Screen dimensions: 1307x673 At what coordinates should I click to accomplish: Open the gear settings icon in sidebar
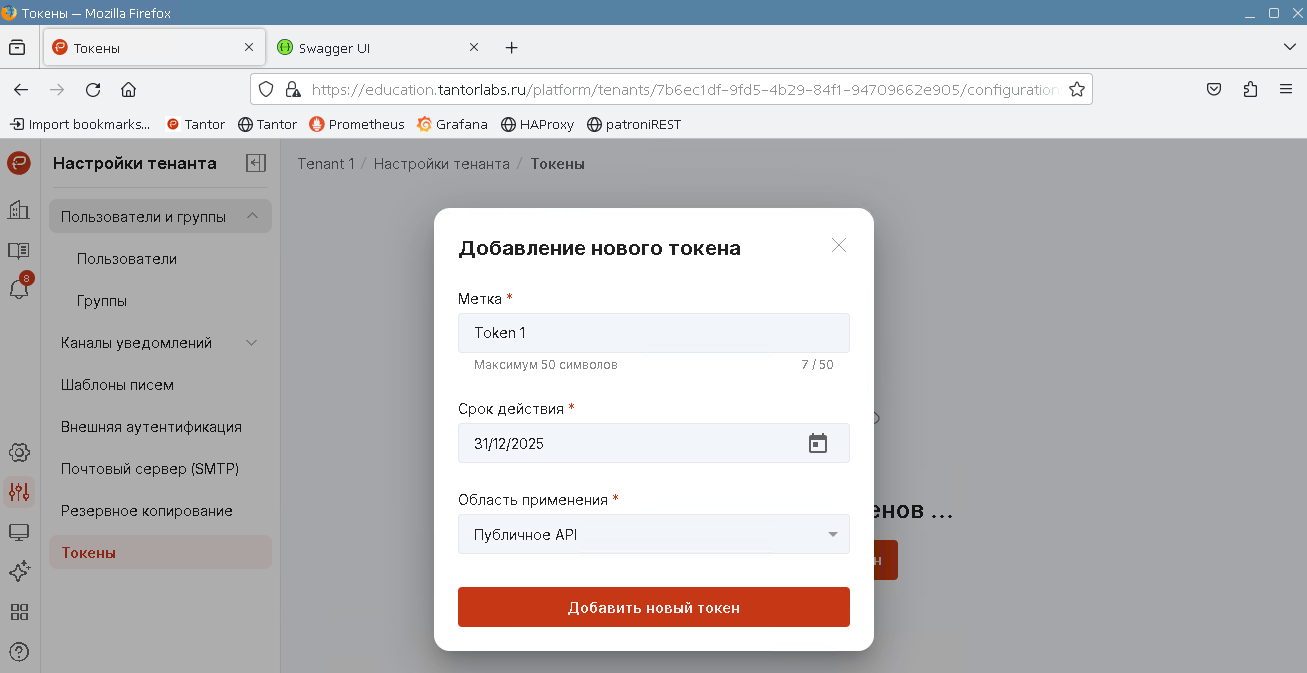tap(18, 452)
